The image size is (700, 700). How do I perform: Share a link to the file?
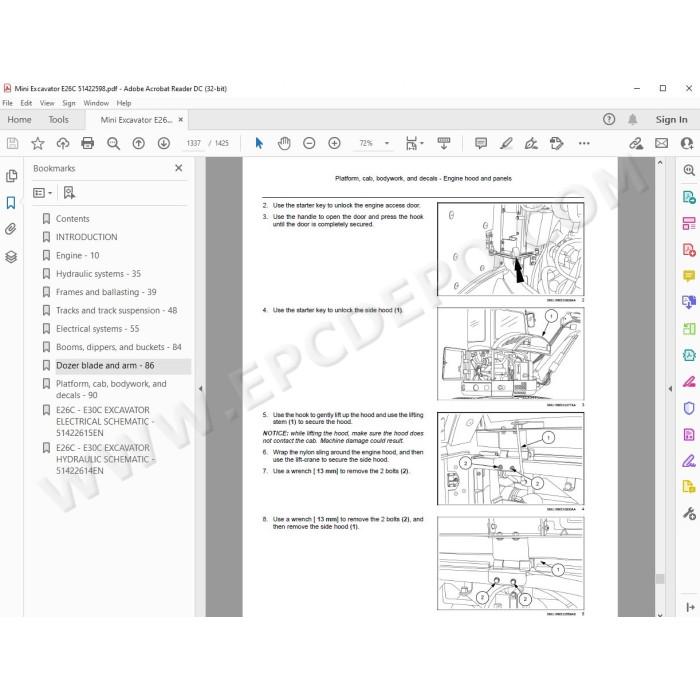click(x=636, y=143)
